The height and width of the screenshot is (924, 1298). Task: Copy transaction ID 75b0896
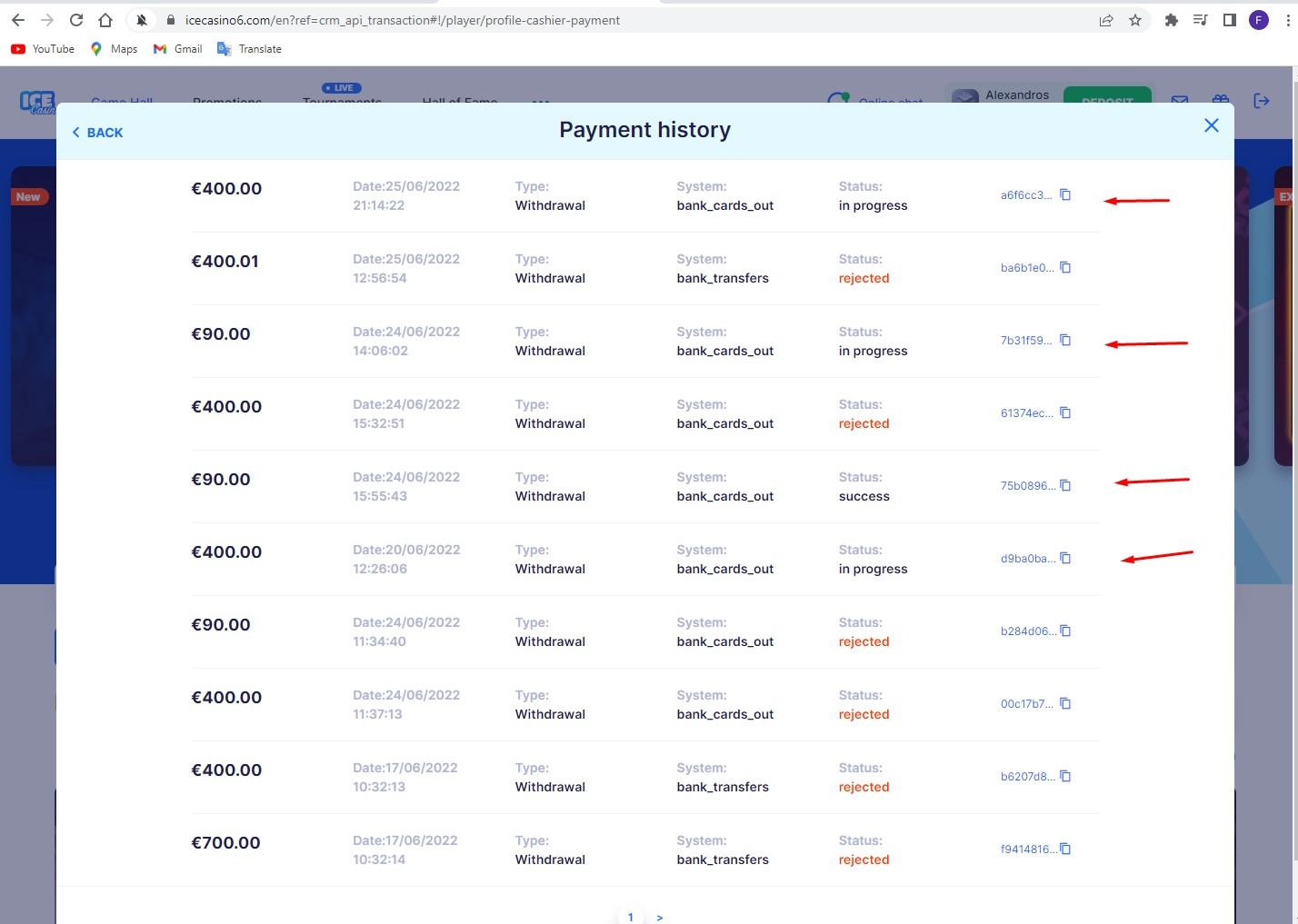pyautogui.click(x=1065, y=486)
